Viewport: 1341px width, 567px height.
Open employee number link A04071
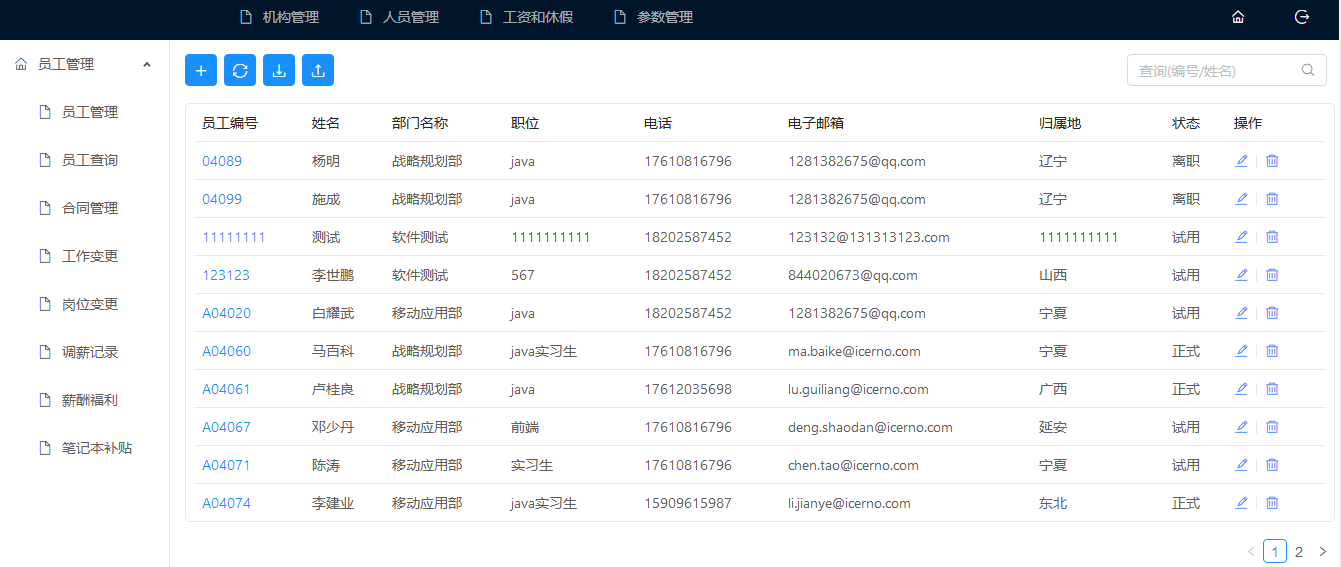coord(227,465)
